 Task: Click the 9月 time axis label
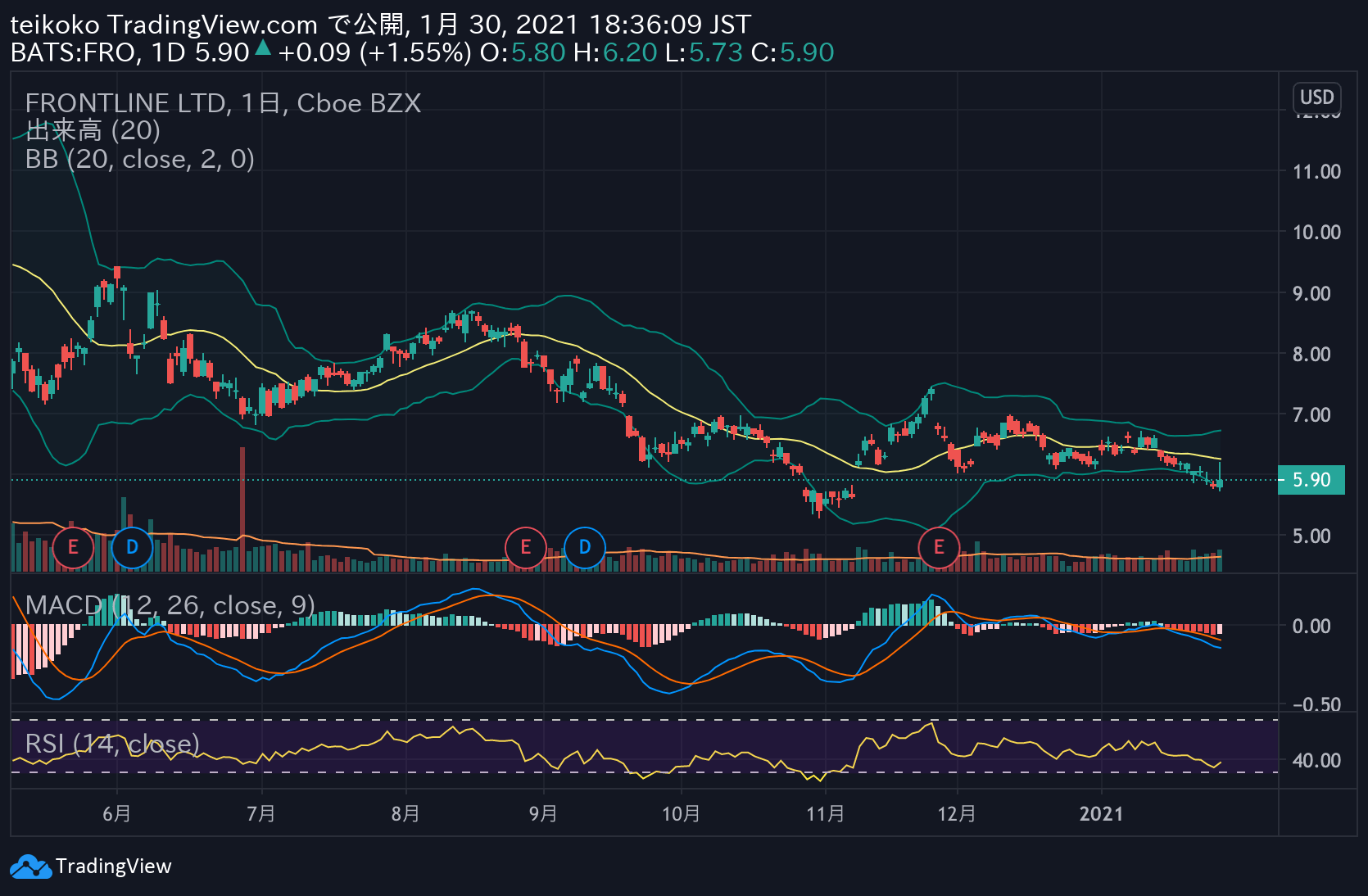coord(543,813)
